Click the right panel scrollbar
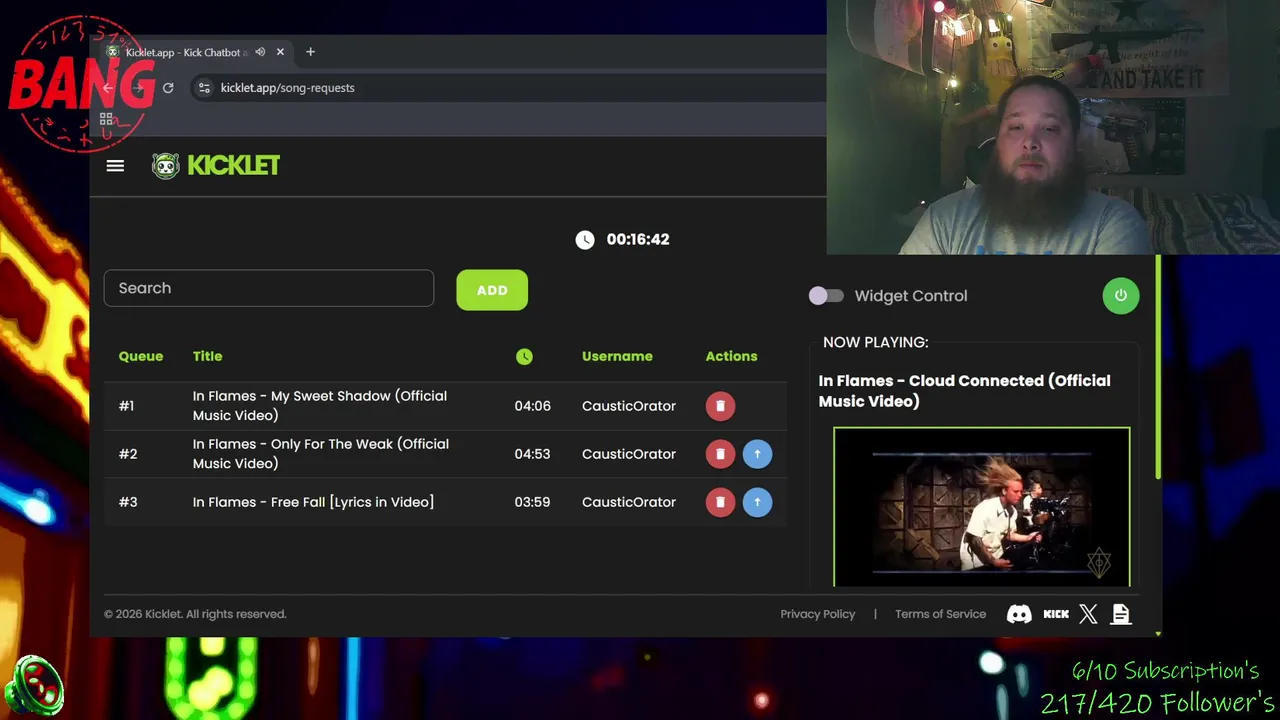Viewport: 1280px width, 720px height. [1158, 368]
